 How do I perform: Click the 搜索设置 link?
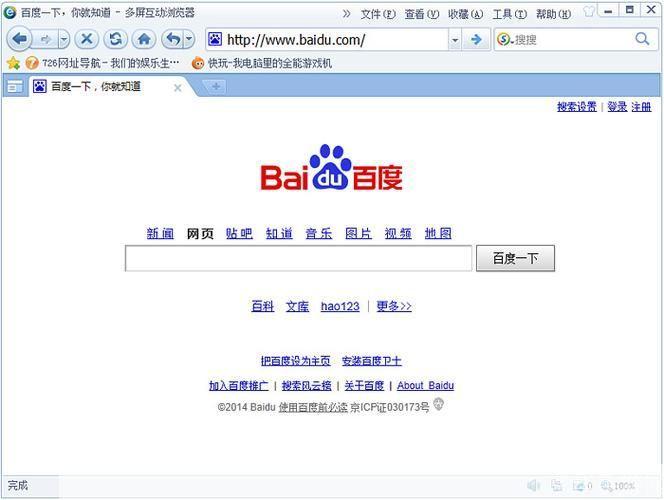click(576, 107)
